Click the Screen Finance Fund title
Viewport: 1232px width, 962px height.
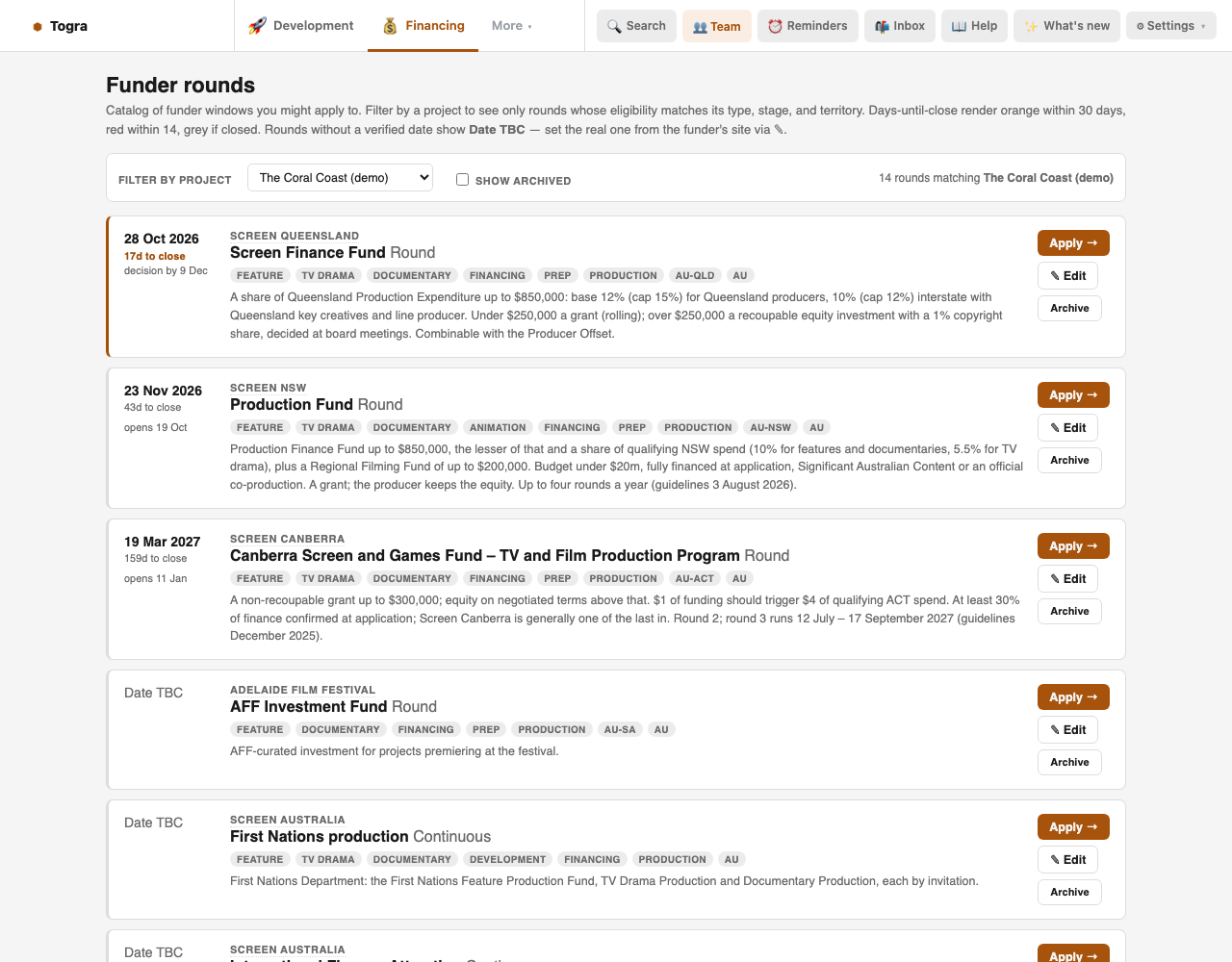point(308,253)
